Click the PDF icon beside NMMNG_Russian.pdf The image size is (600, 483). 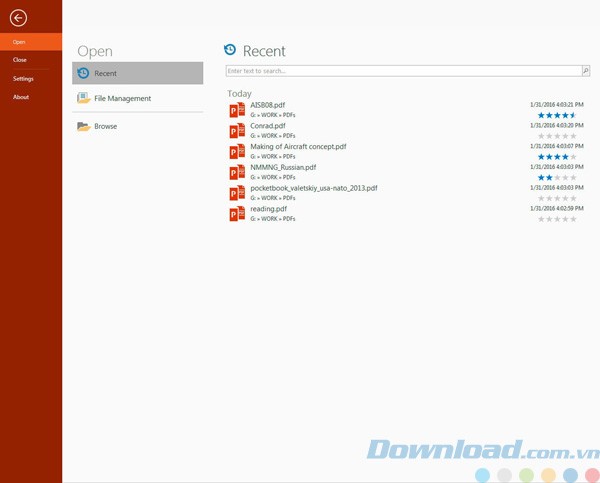click(x=237, y=172)
